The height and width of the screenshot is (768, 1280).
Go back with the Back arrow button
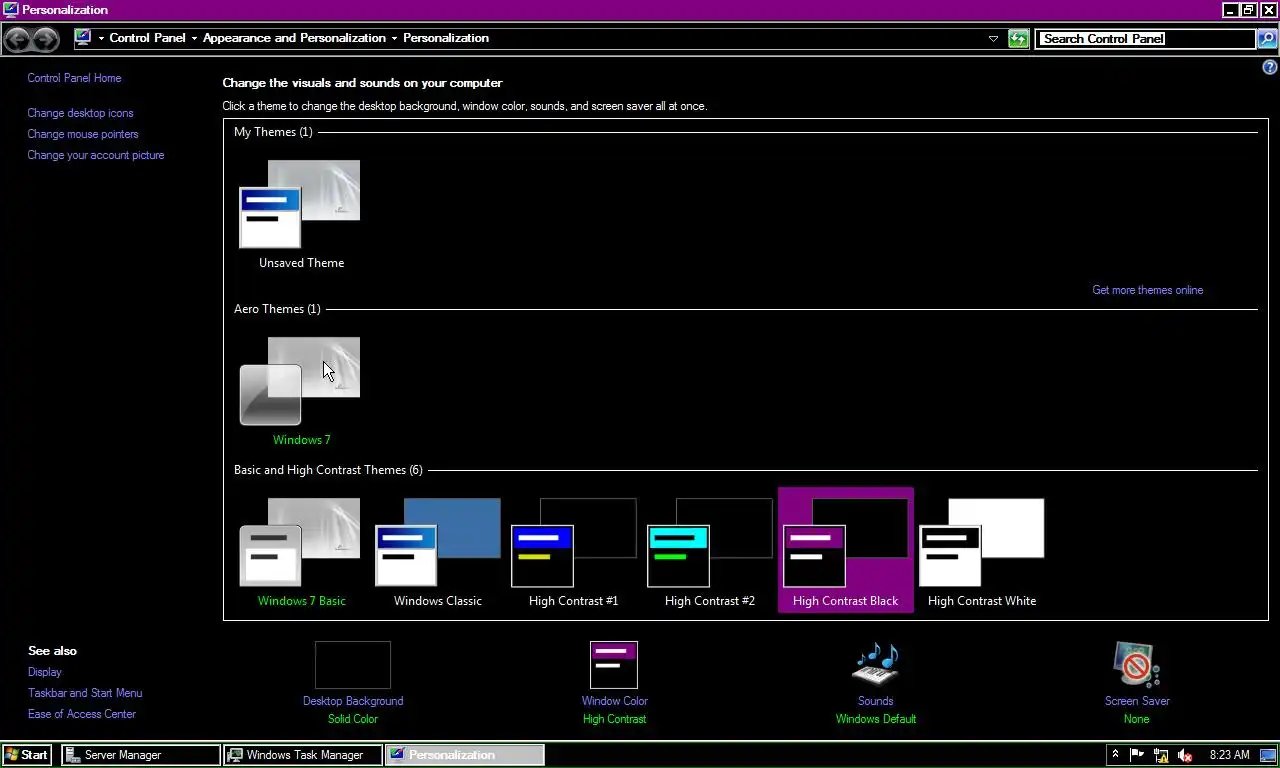coord(18,39)
